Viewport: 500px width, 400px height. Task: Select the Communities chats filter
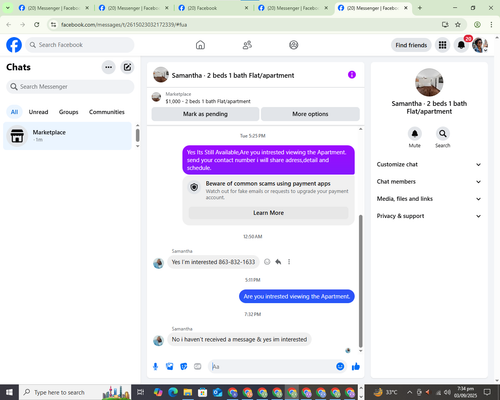tap(107, 112)
